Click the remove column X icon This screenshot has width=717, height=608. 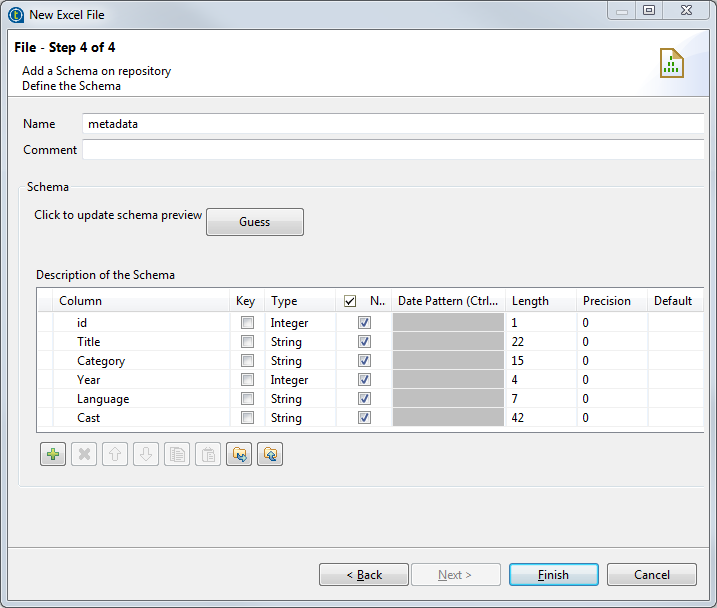pyautogui.click(x=84, y=454)
